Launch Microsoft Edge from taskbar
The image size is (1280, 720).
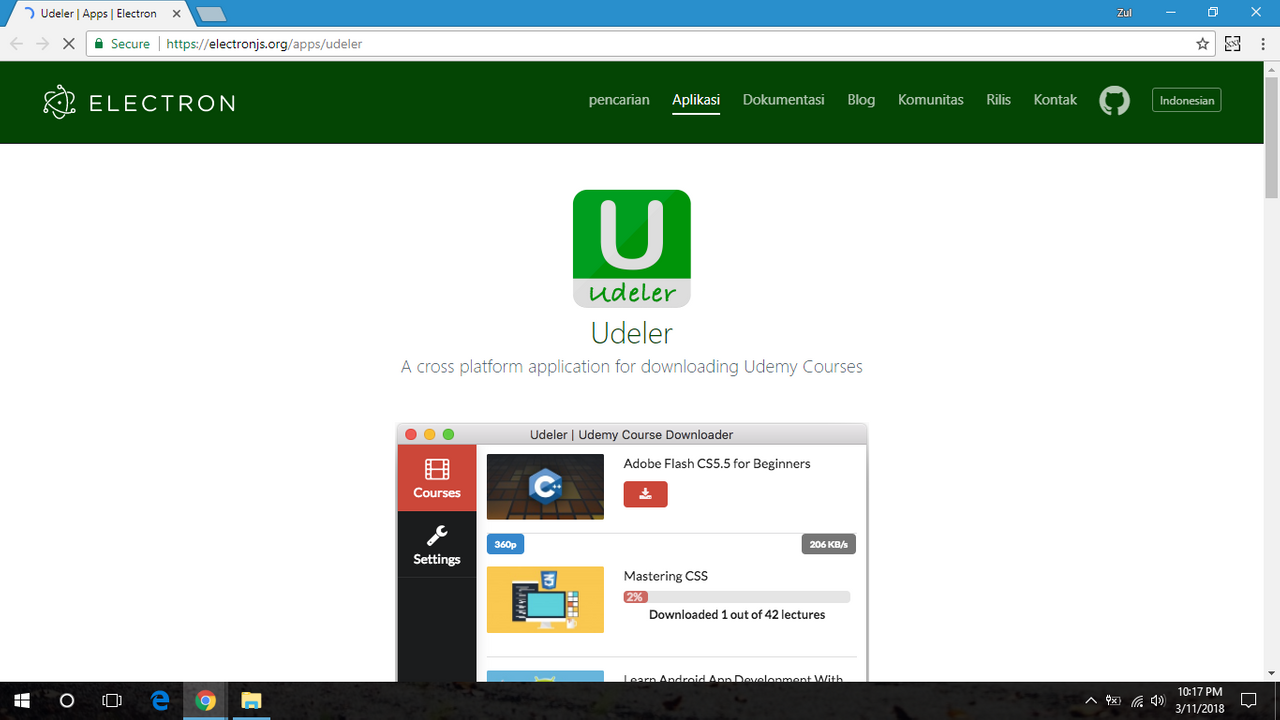click(x=160, y=700)
